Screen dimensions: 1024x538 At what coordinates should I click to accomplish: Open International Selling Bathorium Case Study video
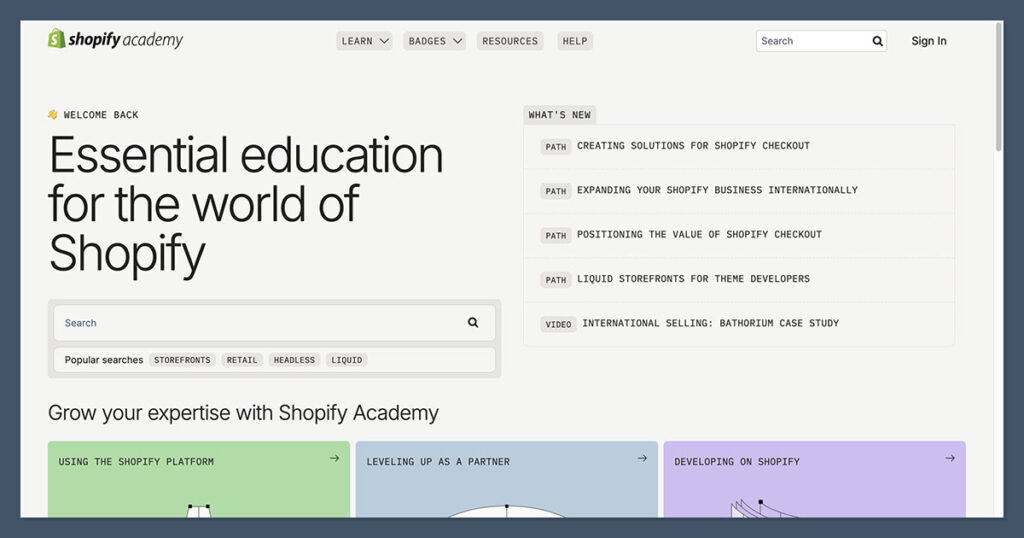(710, 324)
